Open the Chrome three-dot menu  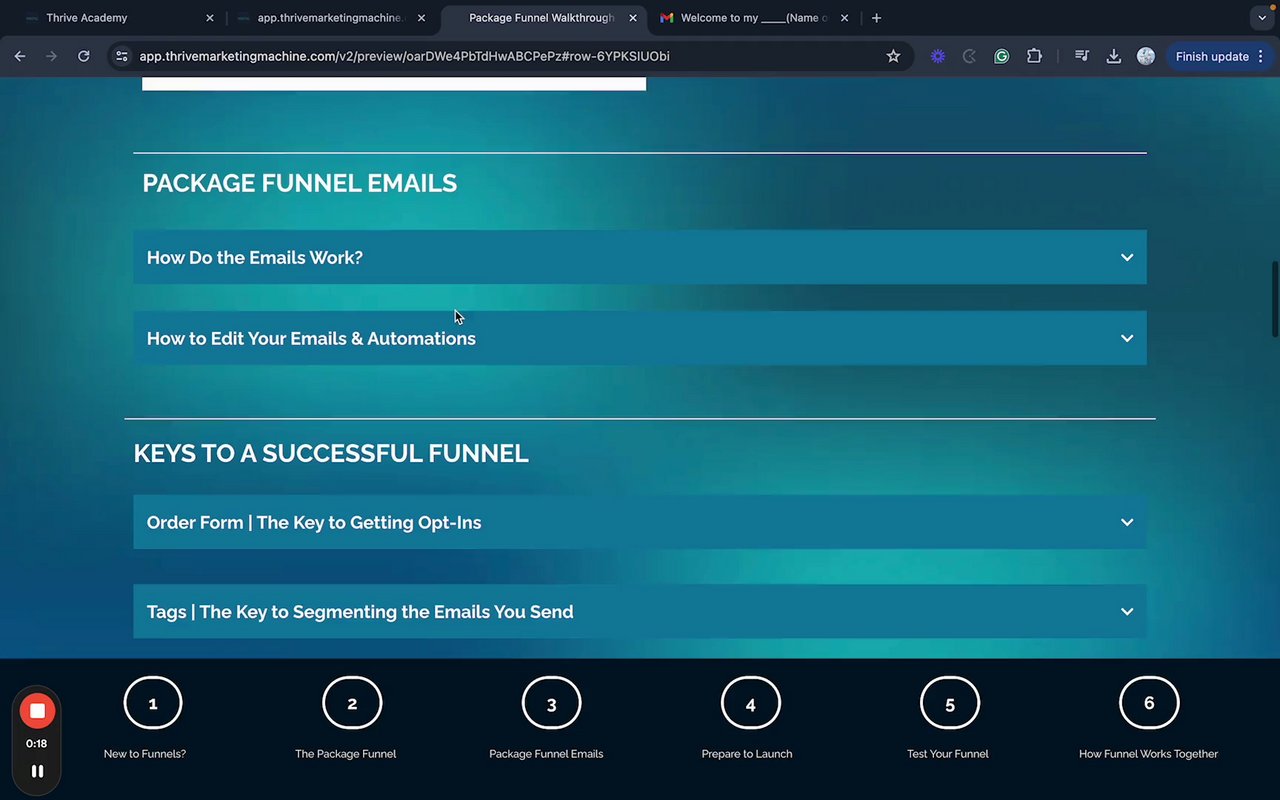pyautogui.click(x=1263, y=57)
